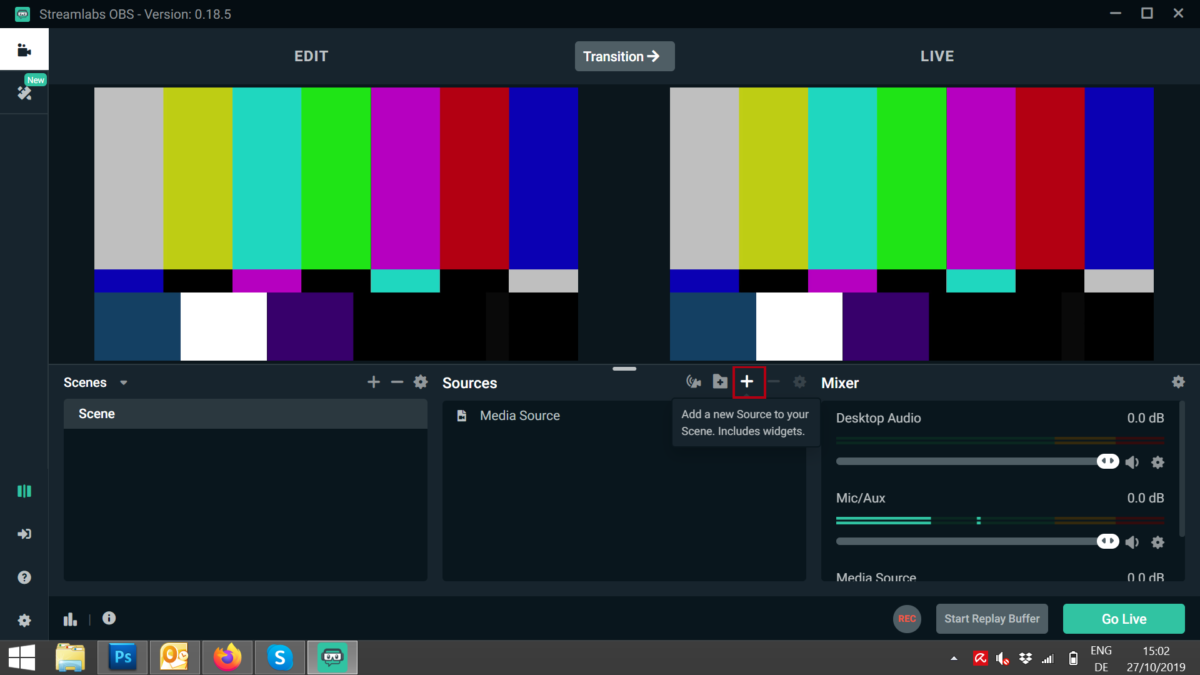Open Windows language switcher showing ENG
The width and height of the screenshot is (1200, 675).
[1100, 657]
